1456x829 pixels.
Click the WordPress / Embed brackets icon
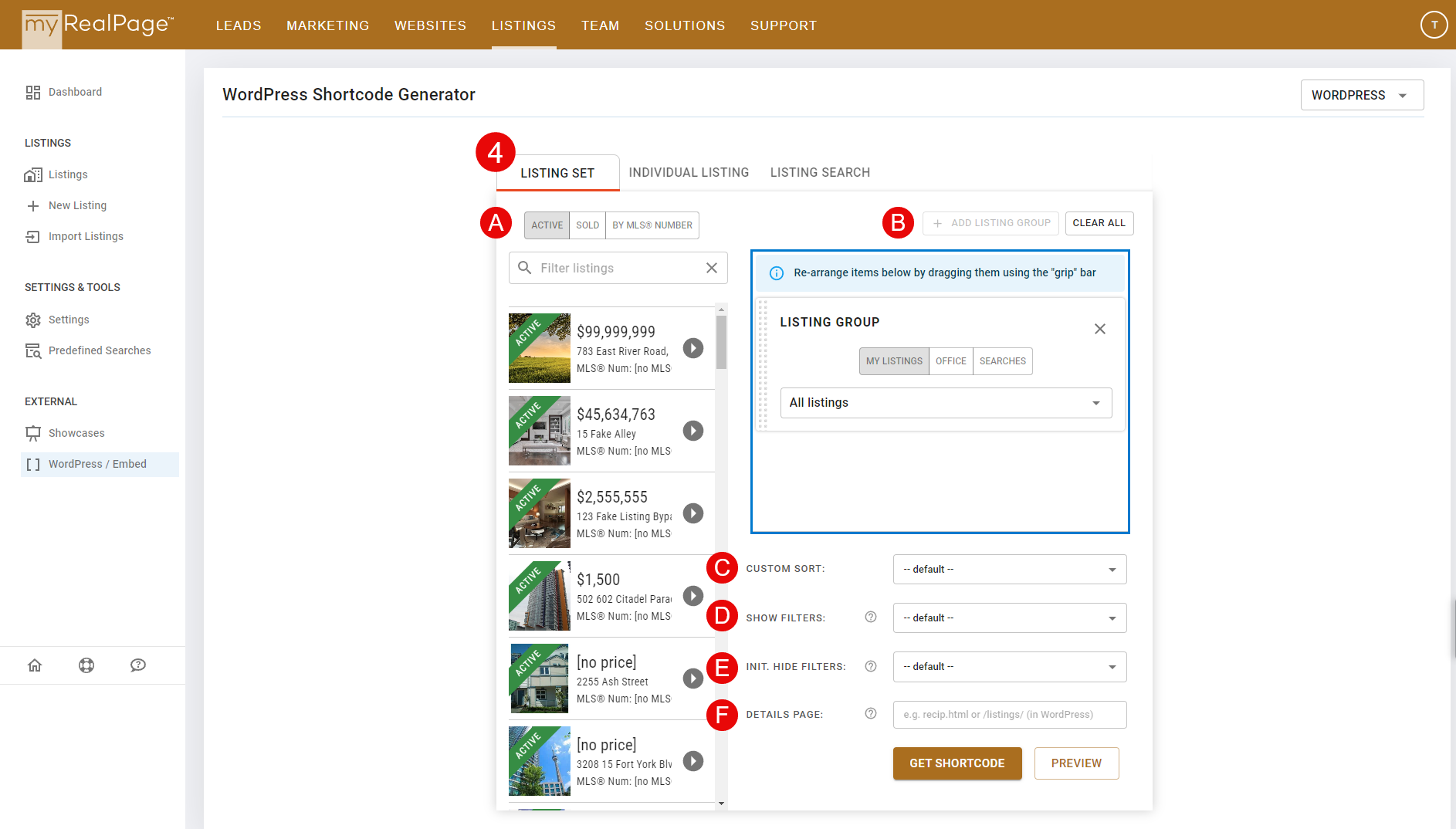pyautogui.click(x=32, y=465)
